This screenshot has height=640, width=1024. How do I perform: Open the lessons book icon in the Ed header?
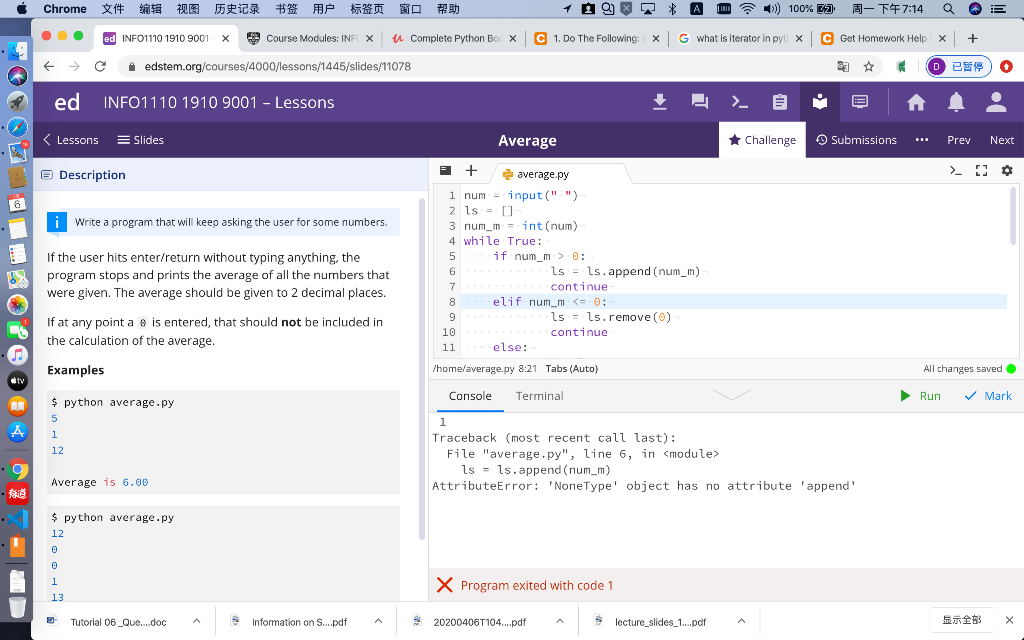coord(820,102)
